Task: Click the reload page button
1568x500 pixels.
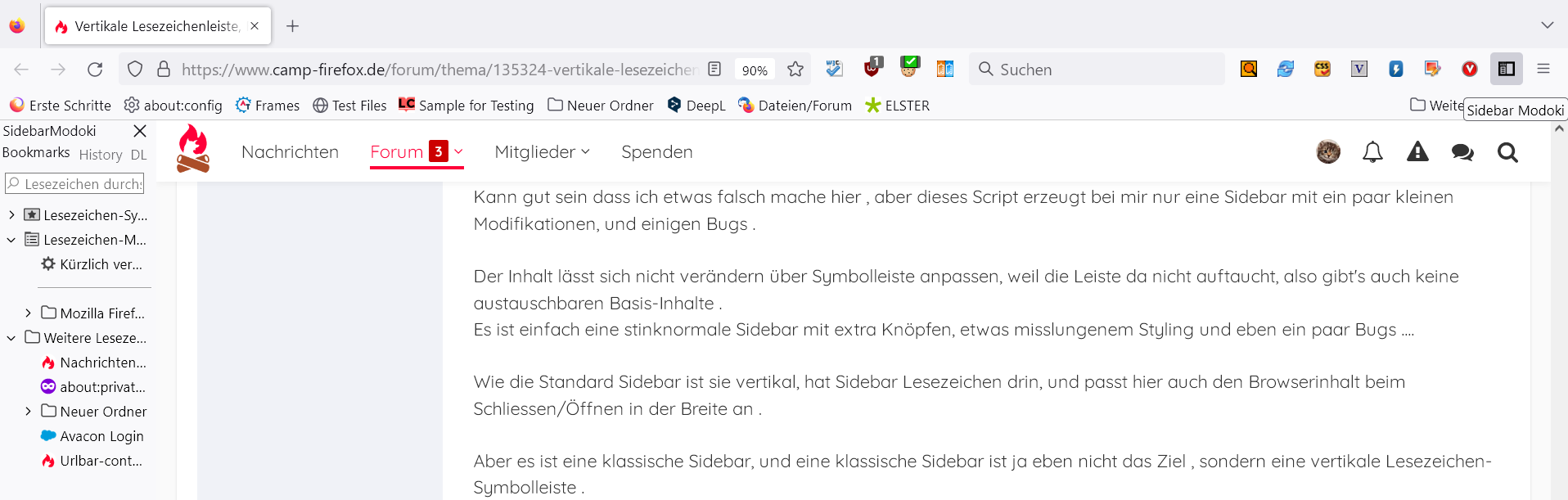Action: pyautogui.click(x=95, y=70)
